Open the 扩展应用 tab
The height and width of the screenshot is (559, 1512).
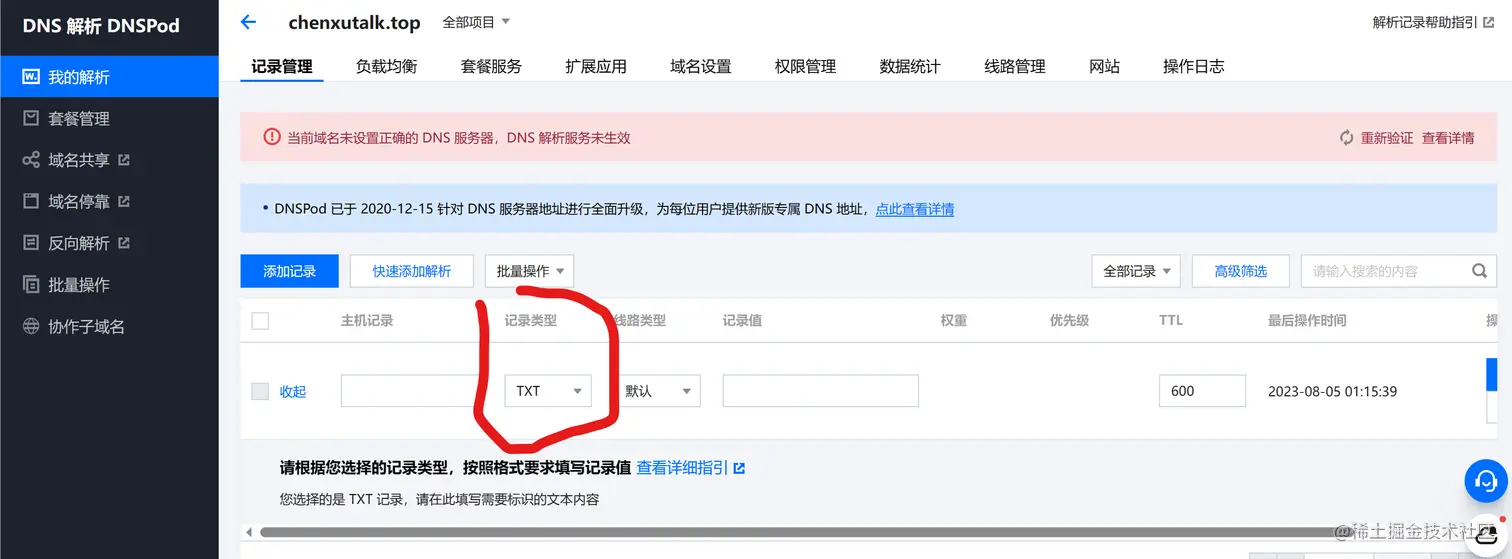tap(596, 66)
